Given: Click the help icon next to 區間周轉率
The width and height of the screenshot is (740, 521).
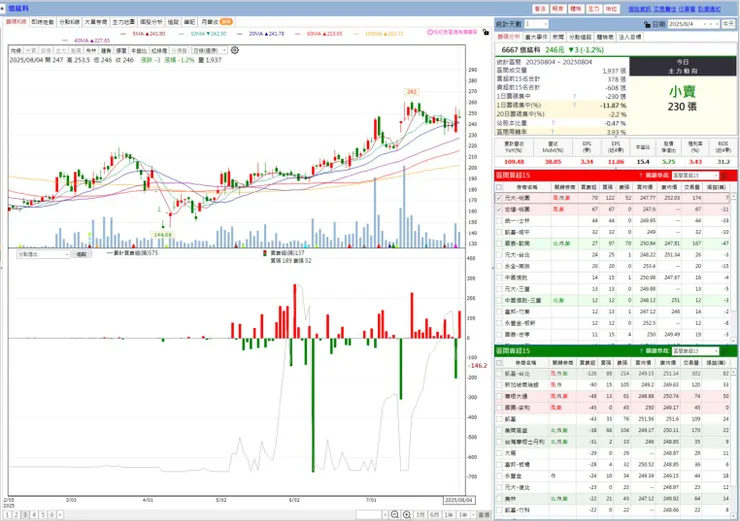Looking at the screenshot, I should coord(553,132).
